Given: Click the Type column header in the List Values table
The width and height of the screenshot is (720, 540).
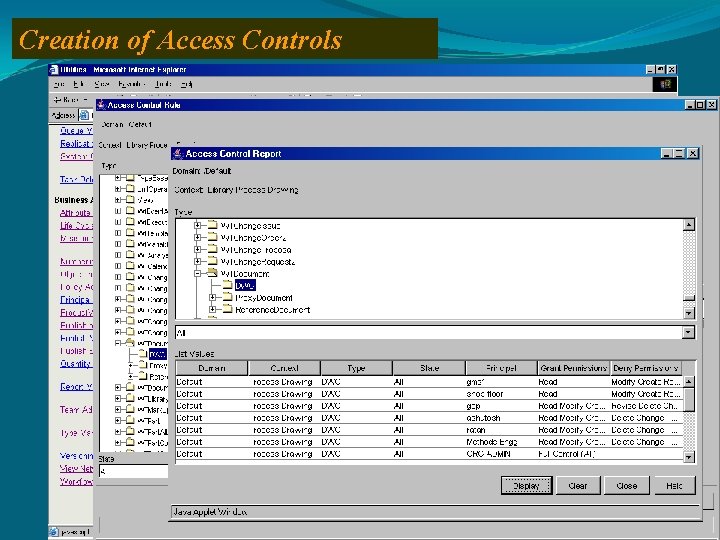Looking at the screenshot, I should (x=356, y=368).
